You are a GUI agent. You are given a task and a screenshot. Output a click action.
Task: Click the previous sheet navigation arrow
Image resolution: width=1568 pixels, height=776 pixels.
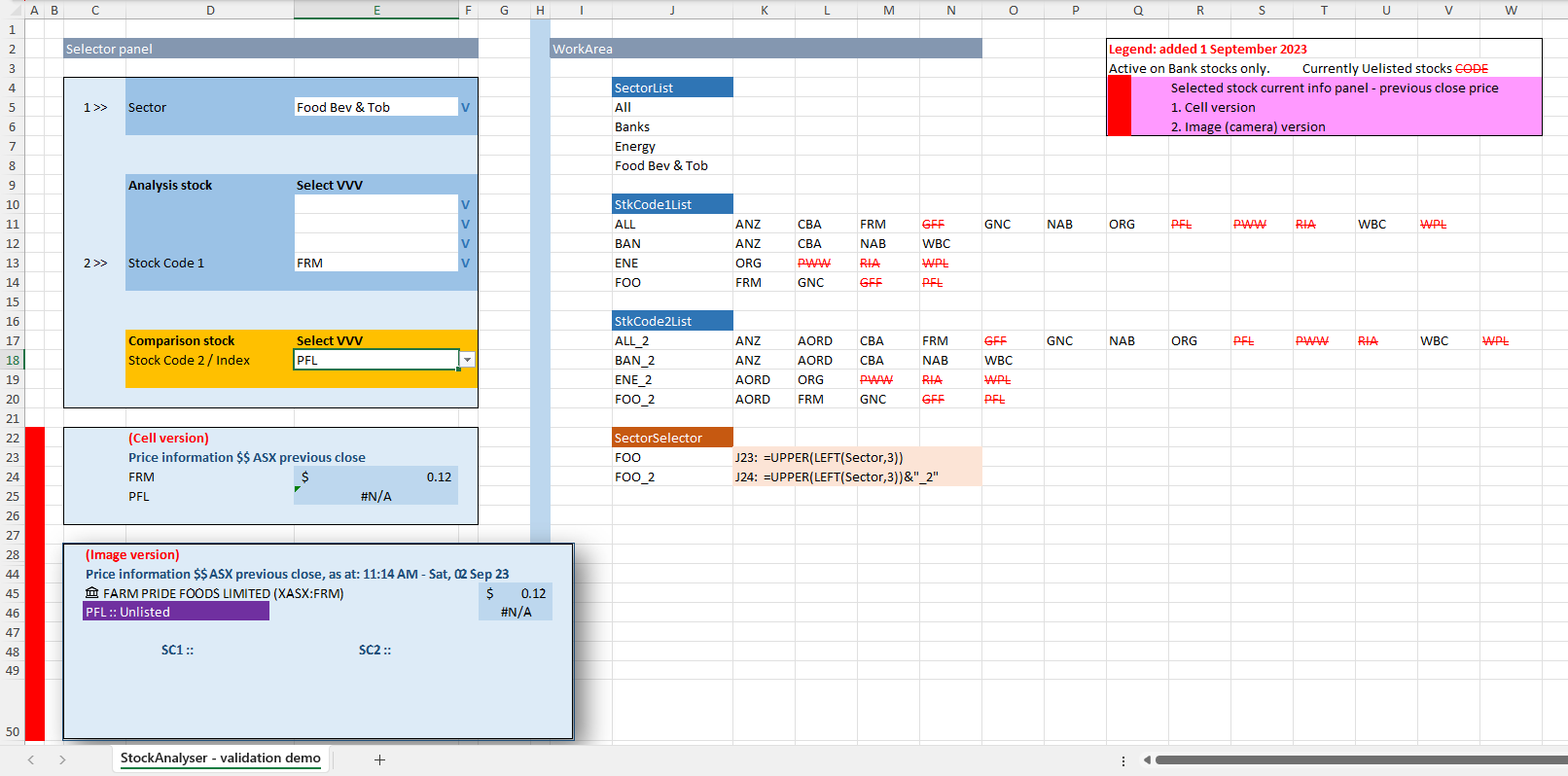31,759
